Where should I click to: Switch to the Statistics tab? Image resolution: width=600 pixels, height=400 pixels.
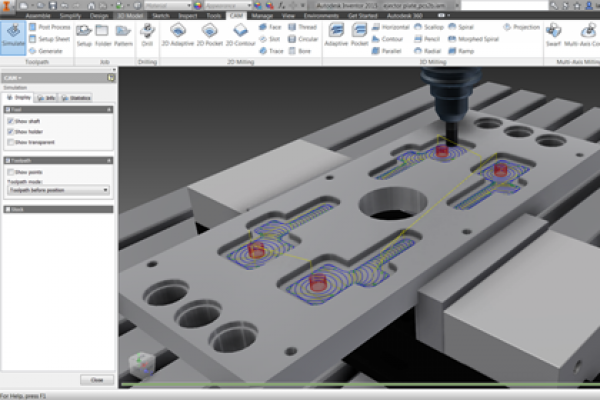click(x=78, y=98)
